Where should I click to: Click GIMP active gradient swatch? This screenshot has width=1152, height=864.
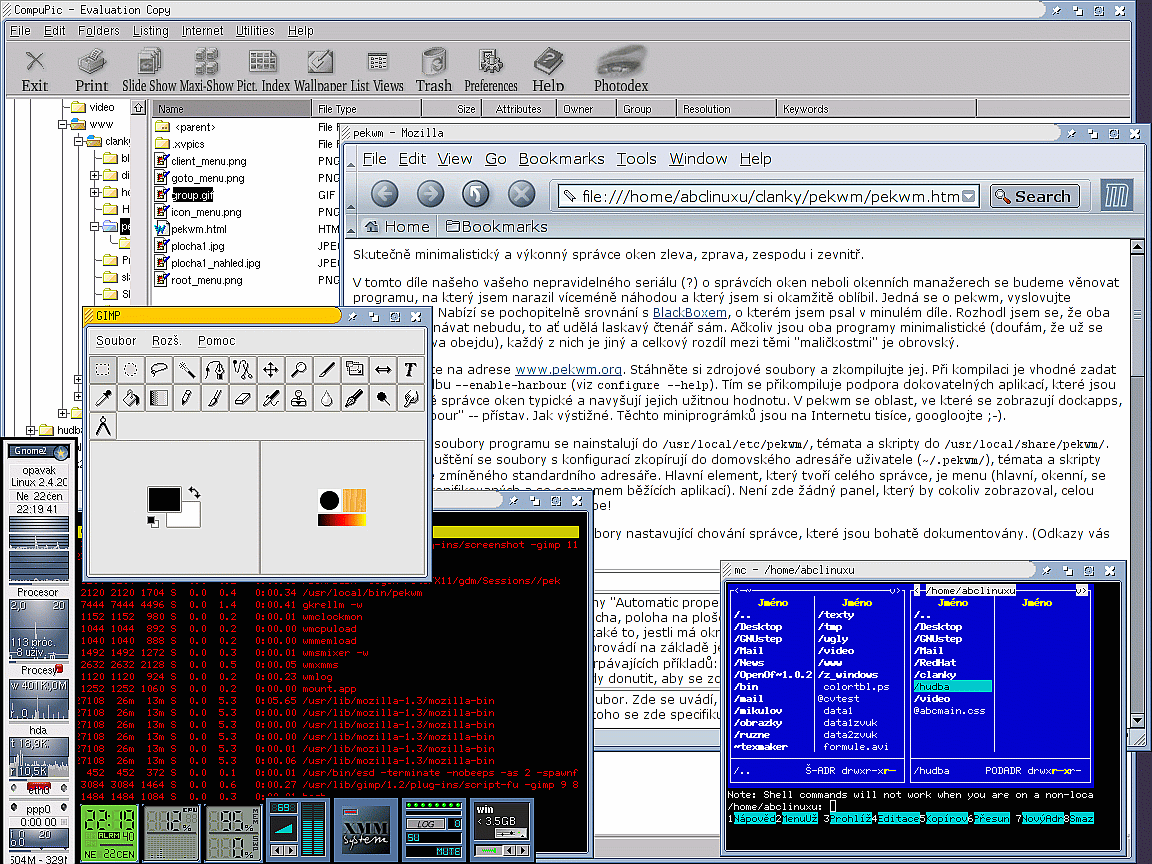tap(342, 519)
